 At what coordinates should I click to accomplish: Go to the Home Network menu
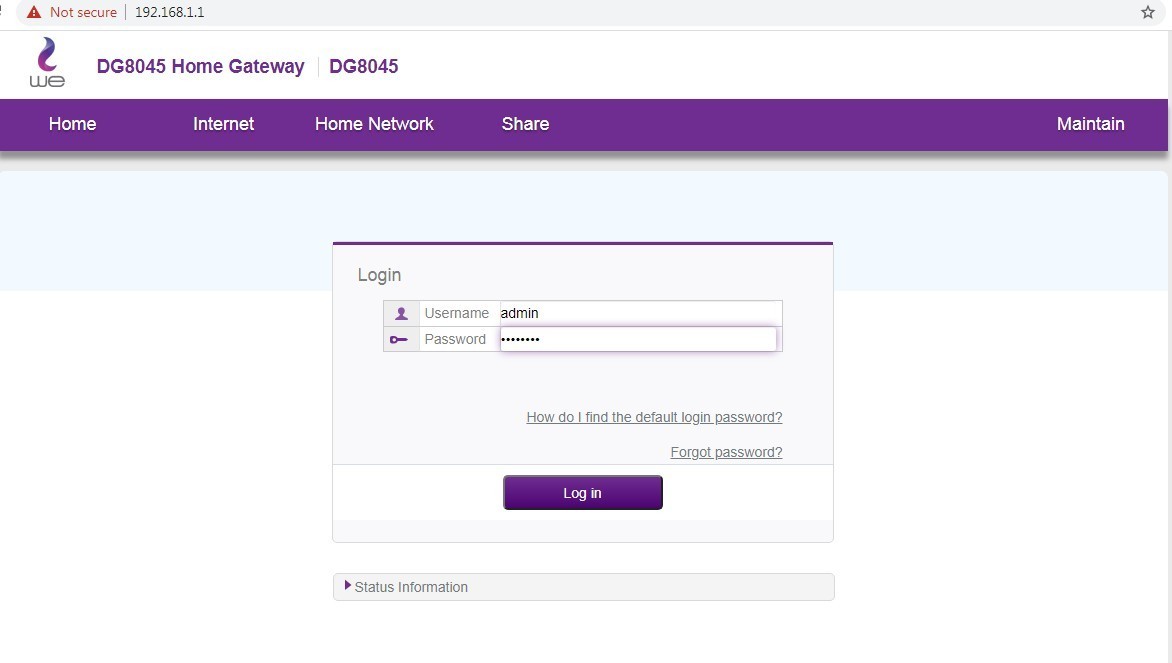click(374, 124)
